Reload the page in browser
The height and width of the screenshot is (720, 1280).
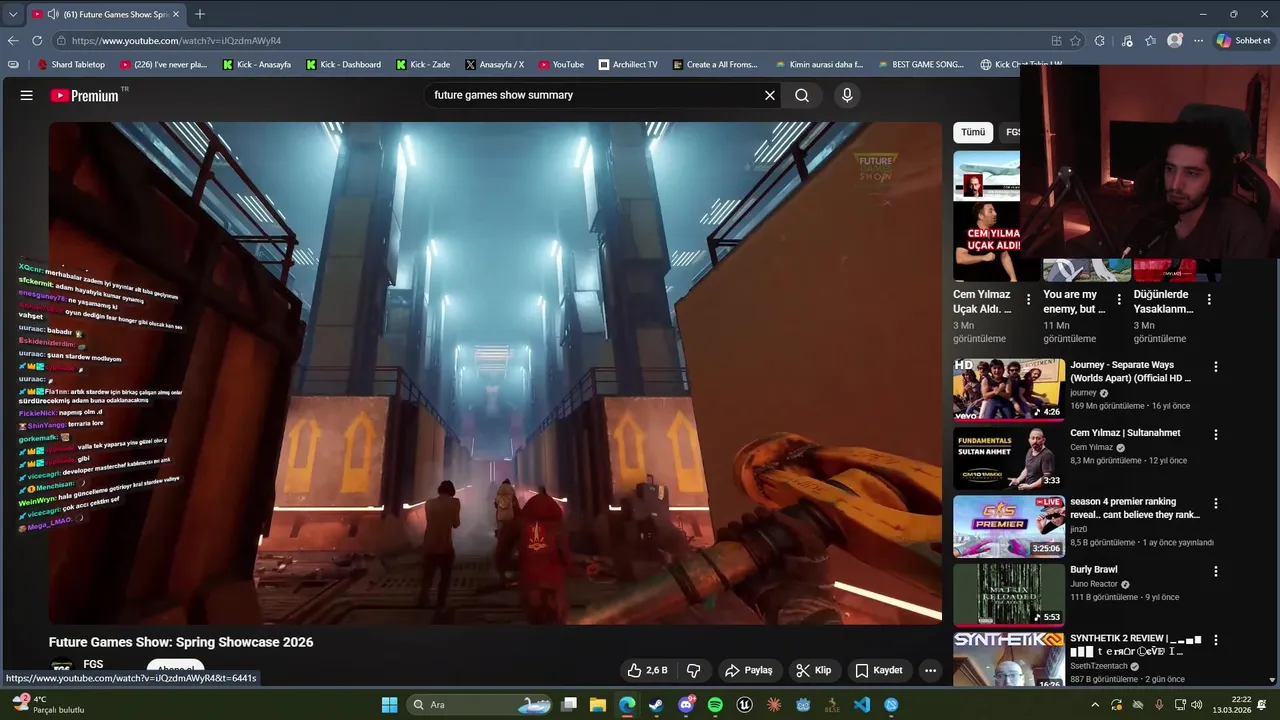(x=37, y=41)
